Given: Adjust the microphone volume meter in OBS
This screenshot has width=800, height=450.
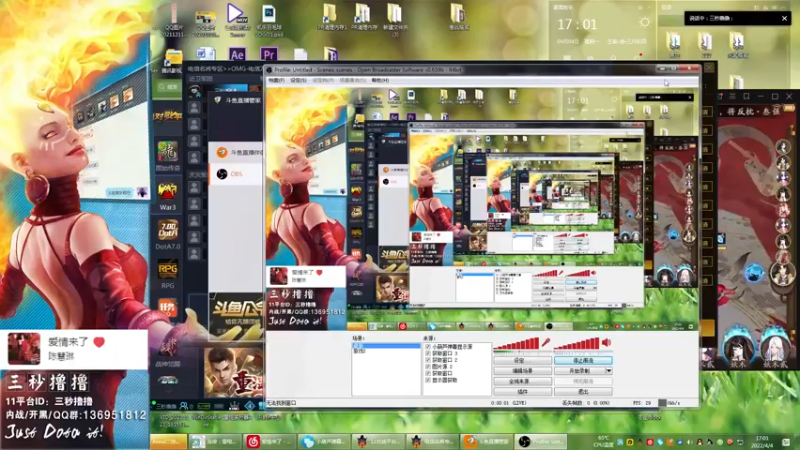Looking at the screenshot, I should click(x=516, y=344).
